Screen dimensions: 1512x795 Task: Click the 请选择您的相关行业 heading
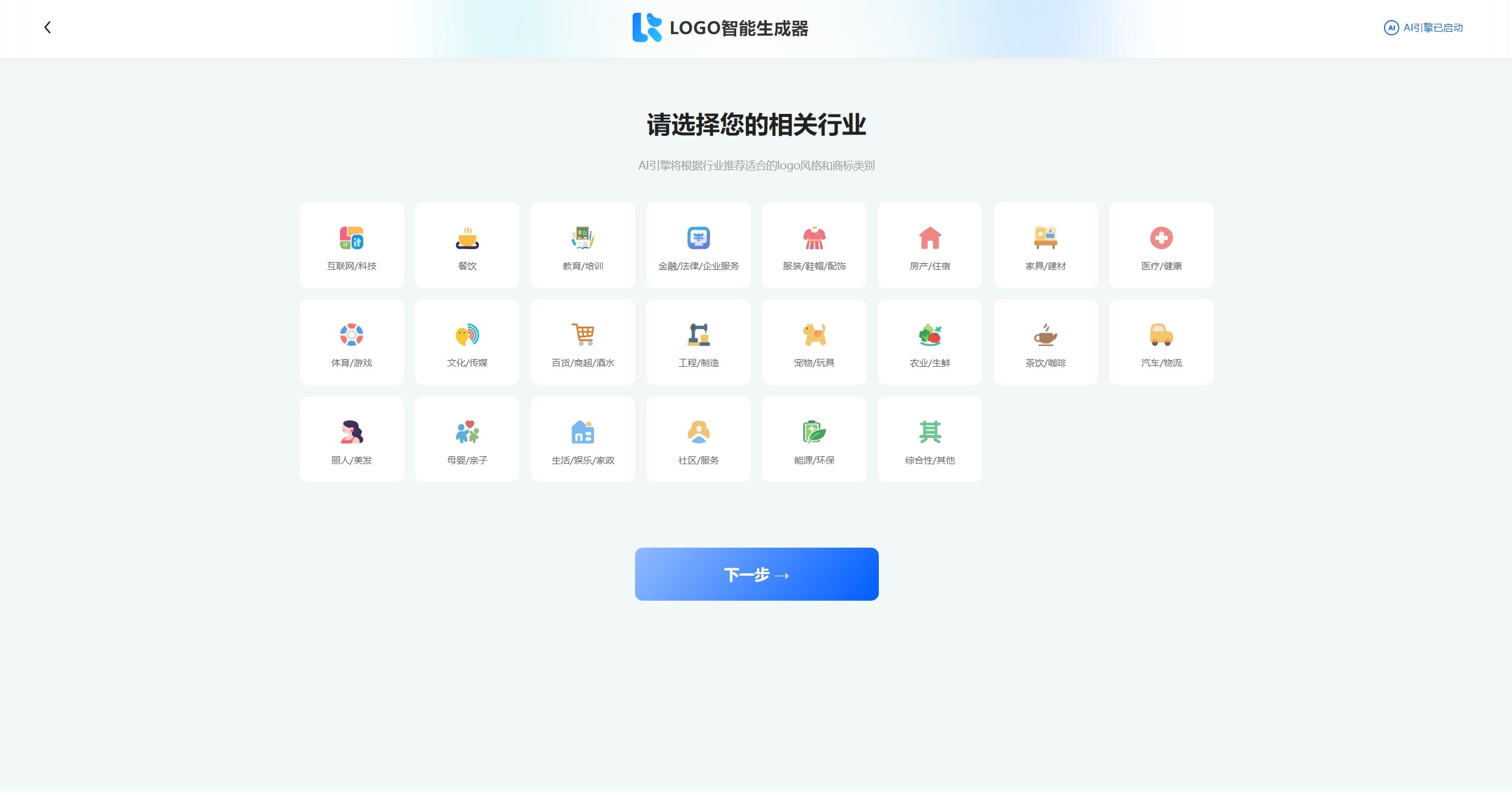click(x=756, y=125)
